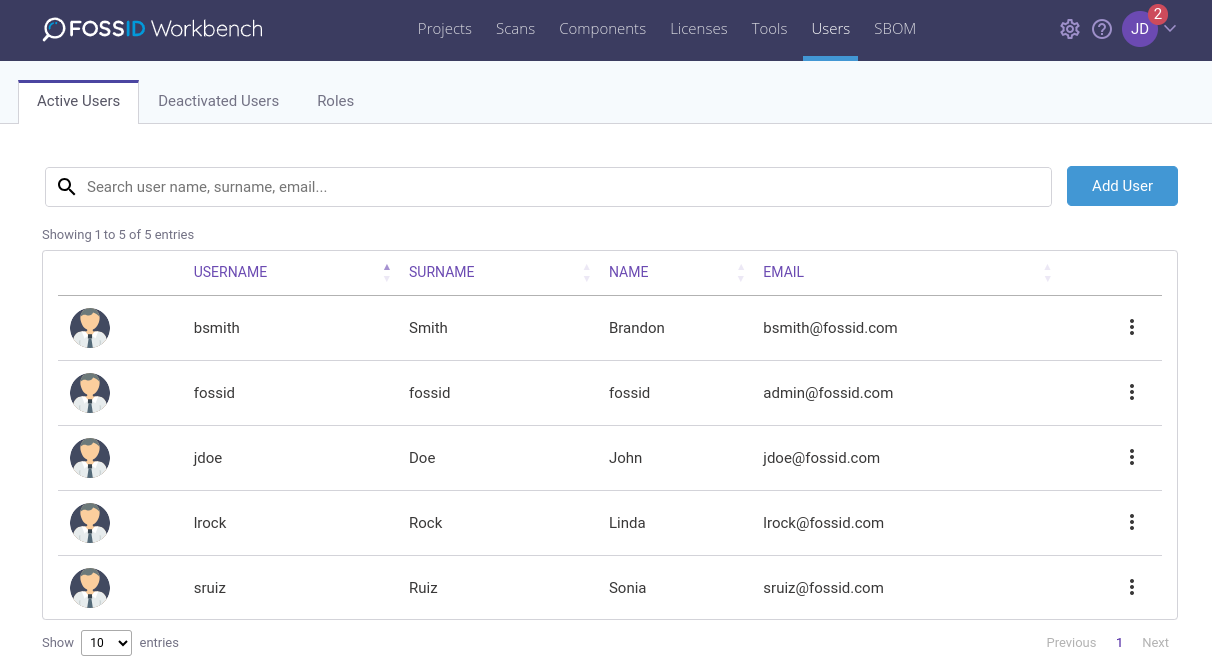Click the email jdoe@fossid.com
Viewport: 1212px width, 671px height.
(821, 458)
